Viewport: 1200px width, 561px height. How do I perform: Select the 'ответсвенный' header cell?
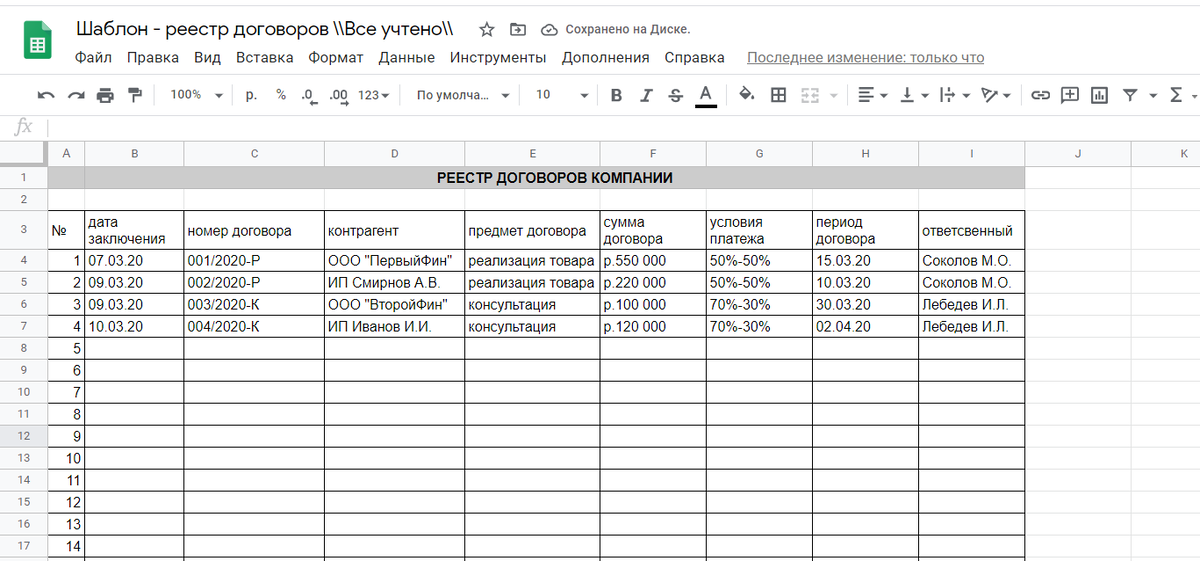point(972,230)
